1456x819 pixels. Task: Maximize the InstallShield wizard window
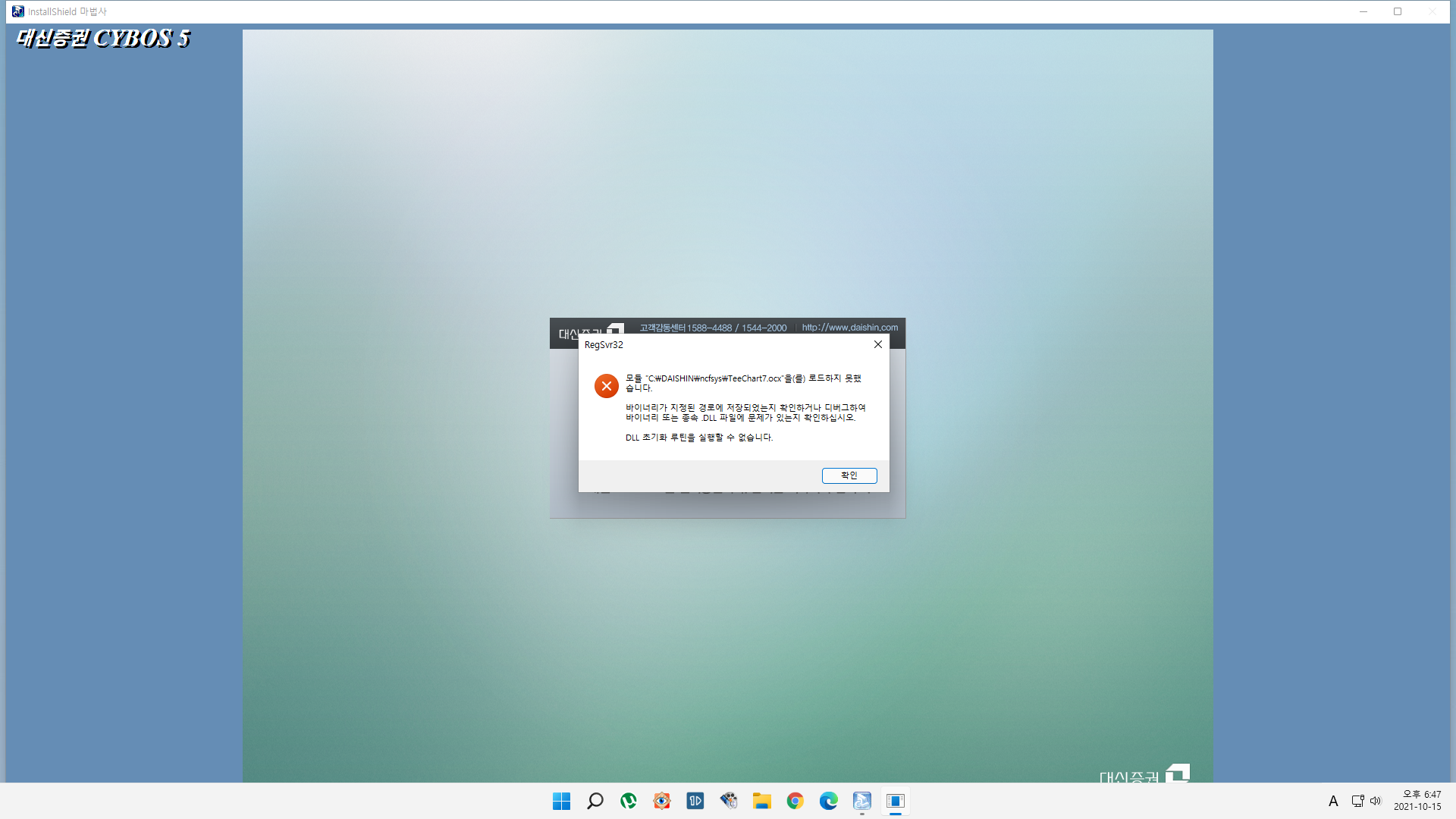coord(1398,11)
